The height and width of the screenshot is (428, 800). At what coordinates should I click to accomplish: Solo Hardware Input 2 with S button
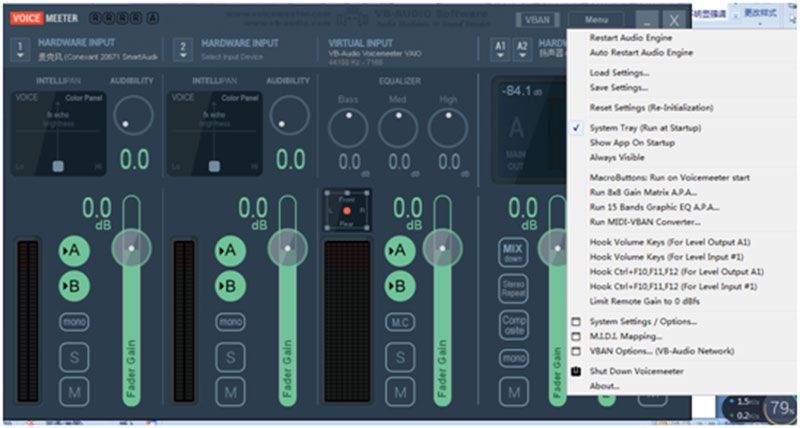click(231, 358)
